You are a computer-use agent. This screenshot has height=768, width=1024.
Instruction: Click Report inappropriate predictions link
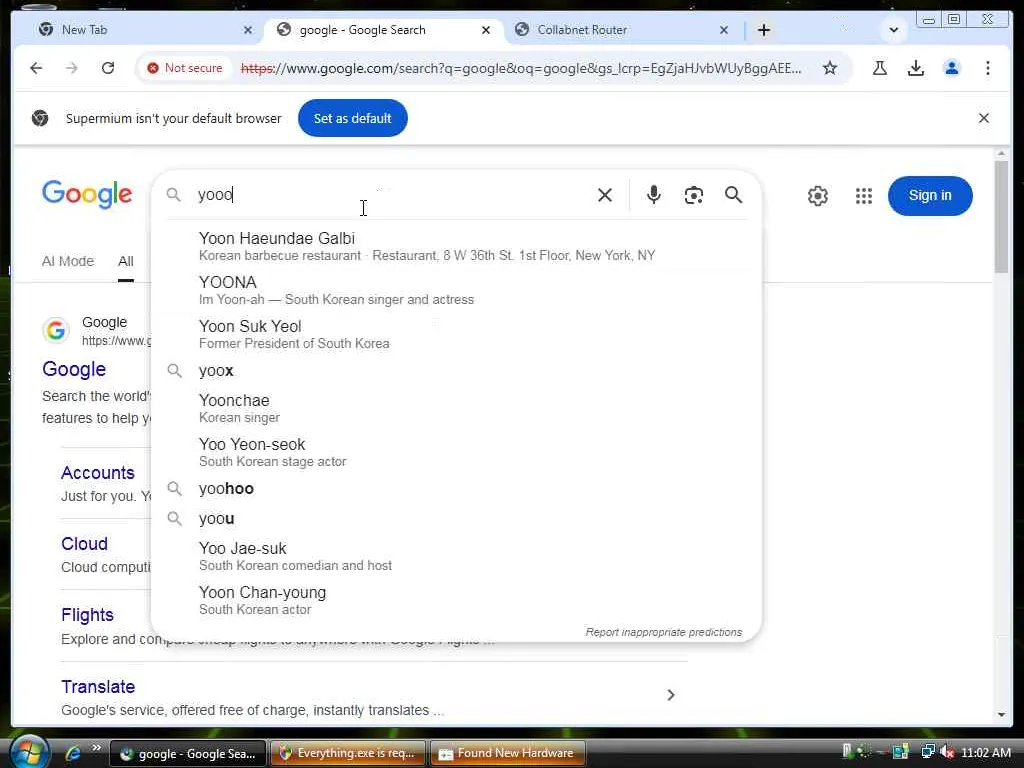point(664,632)
